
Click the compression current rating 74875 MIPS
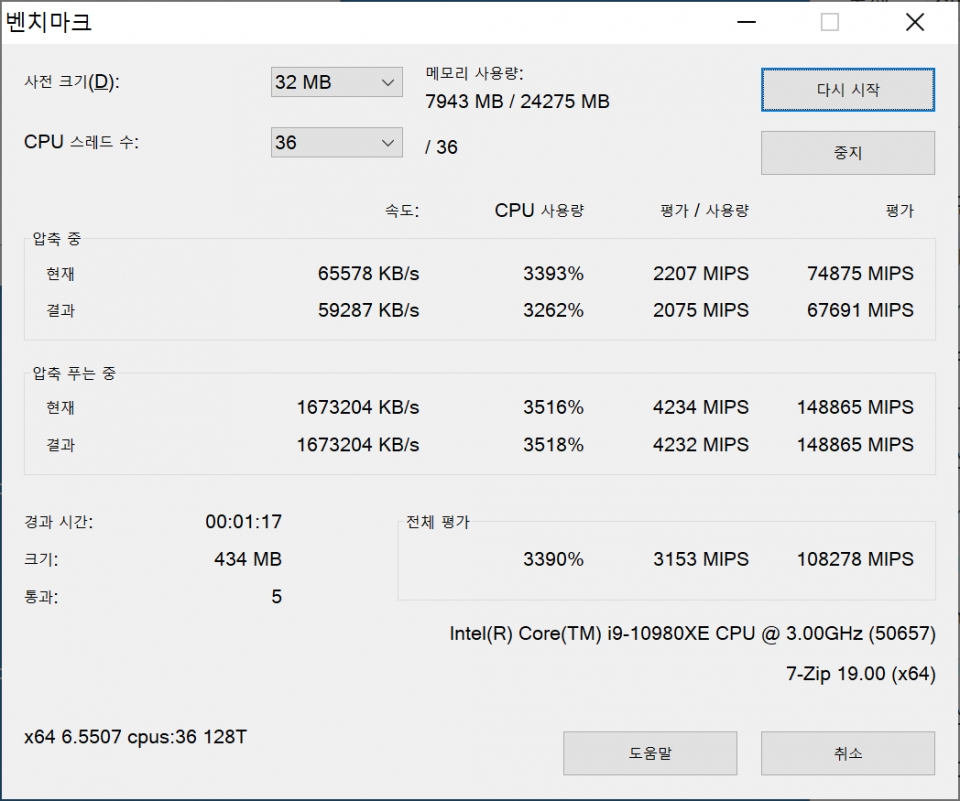click(x=860, y=274)
